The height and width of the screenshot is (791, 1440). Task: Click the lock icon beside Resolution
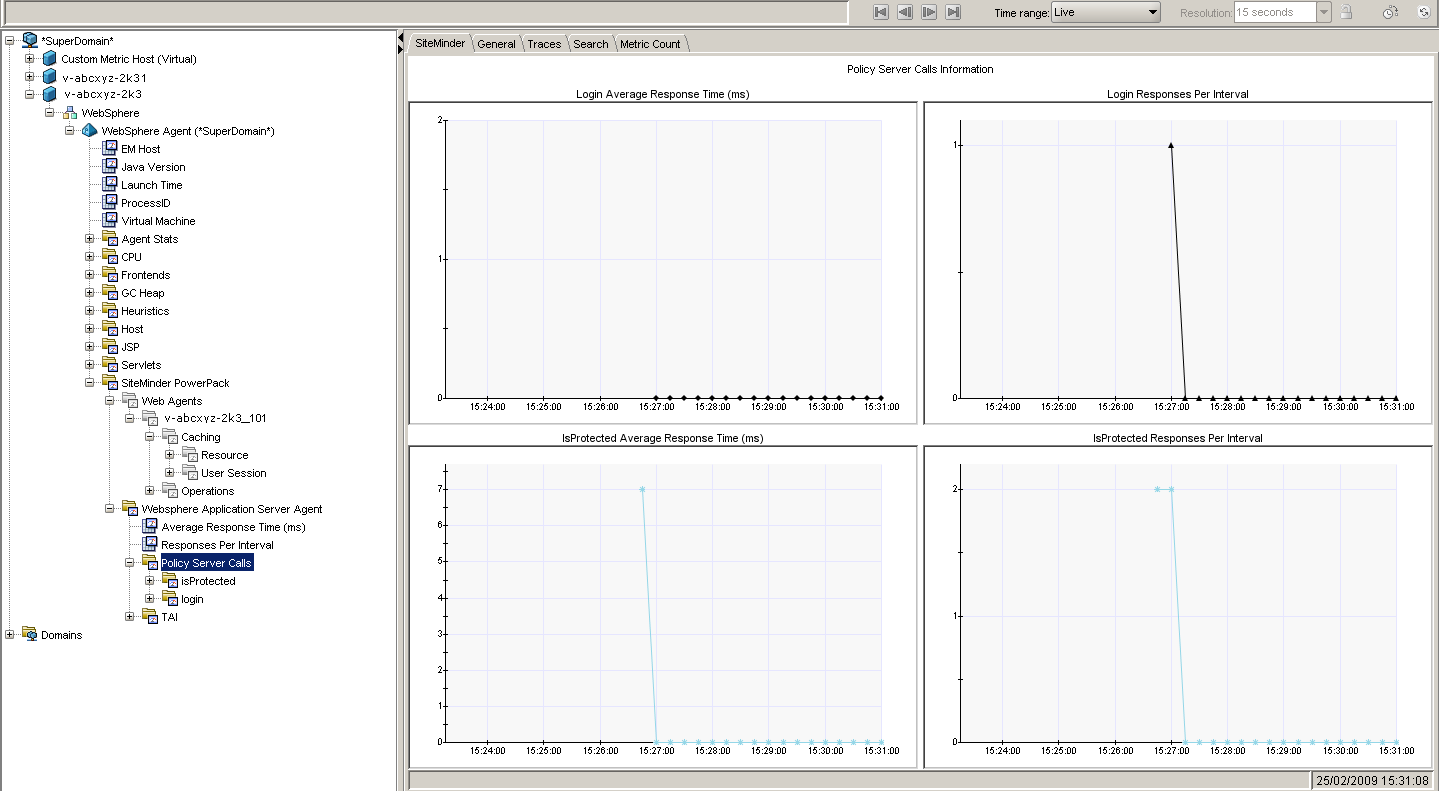[x=1346, y=12]
